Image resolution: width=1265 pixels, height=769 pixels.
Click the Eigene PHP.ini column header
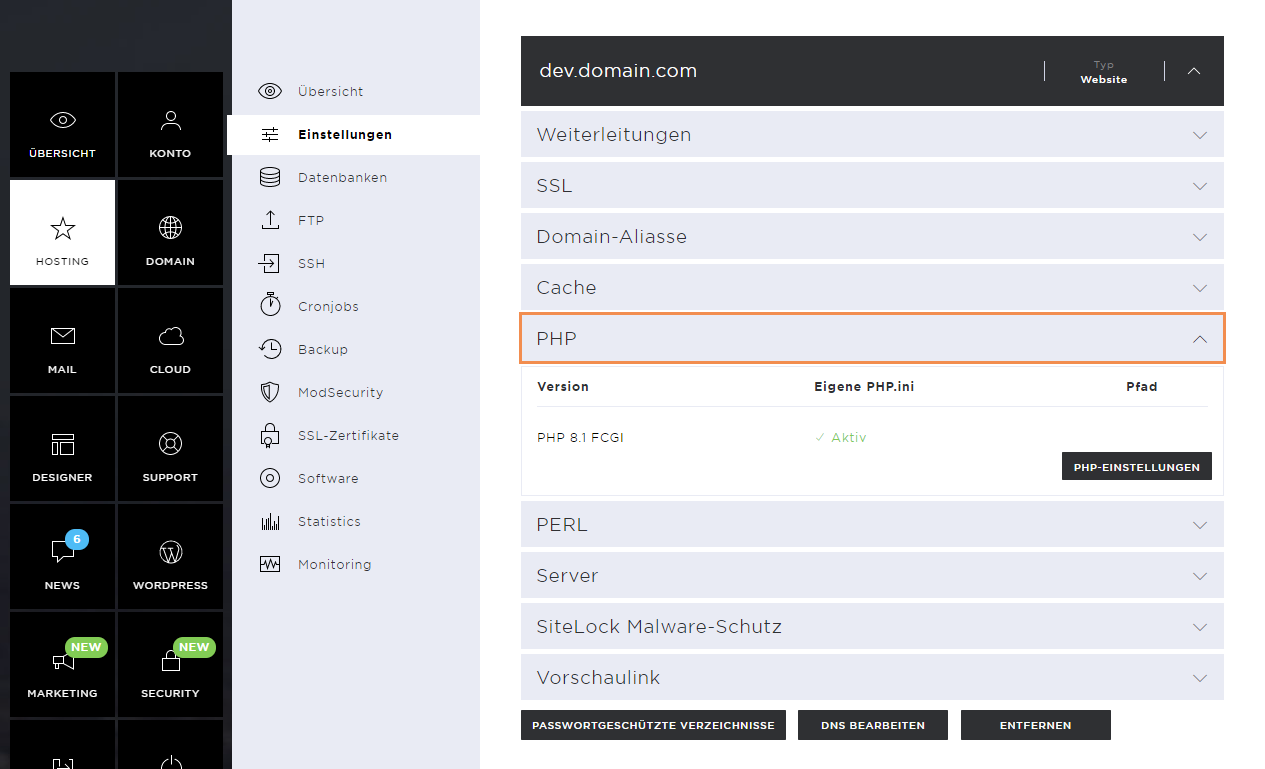[864, 386]
